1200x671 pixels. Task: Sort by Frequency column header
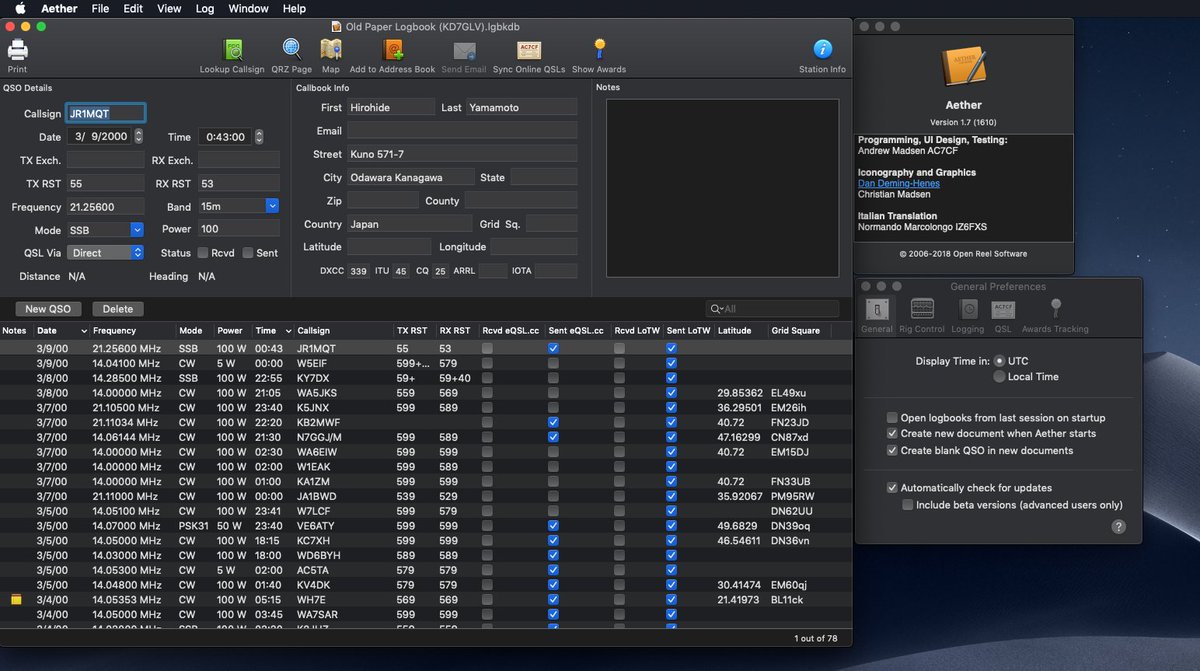pyautogui.click(x=133, y=330)
